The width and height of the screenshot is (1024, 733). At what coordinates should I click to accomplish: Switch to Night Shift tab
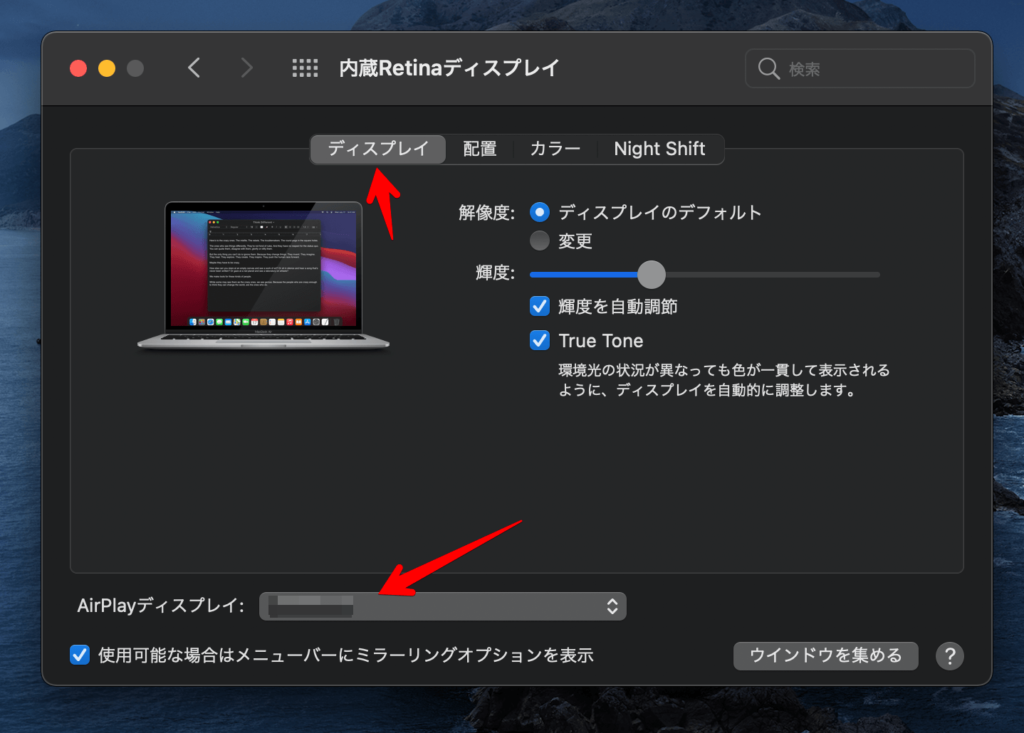tap(660, 149)
